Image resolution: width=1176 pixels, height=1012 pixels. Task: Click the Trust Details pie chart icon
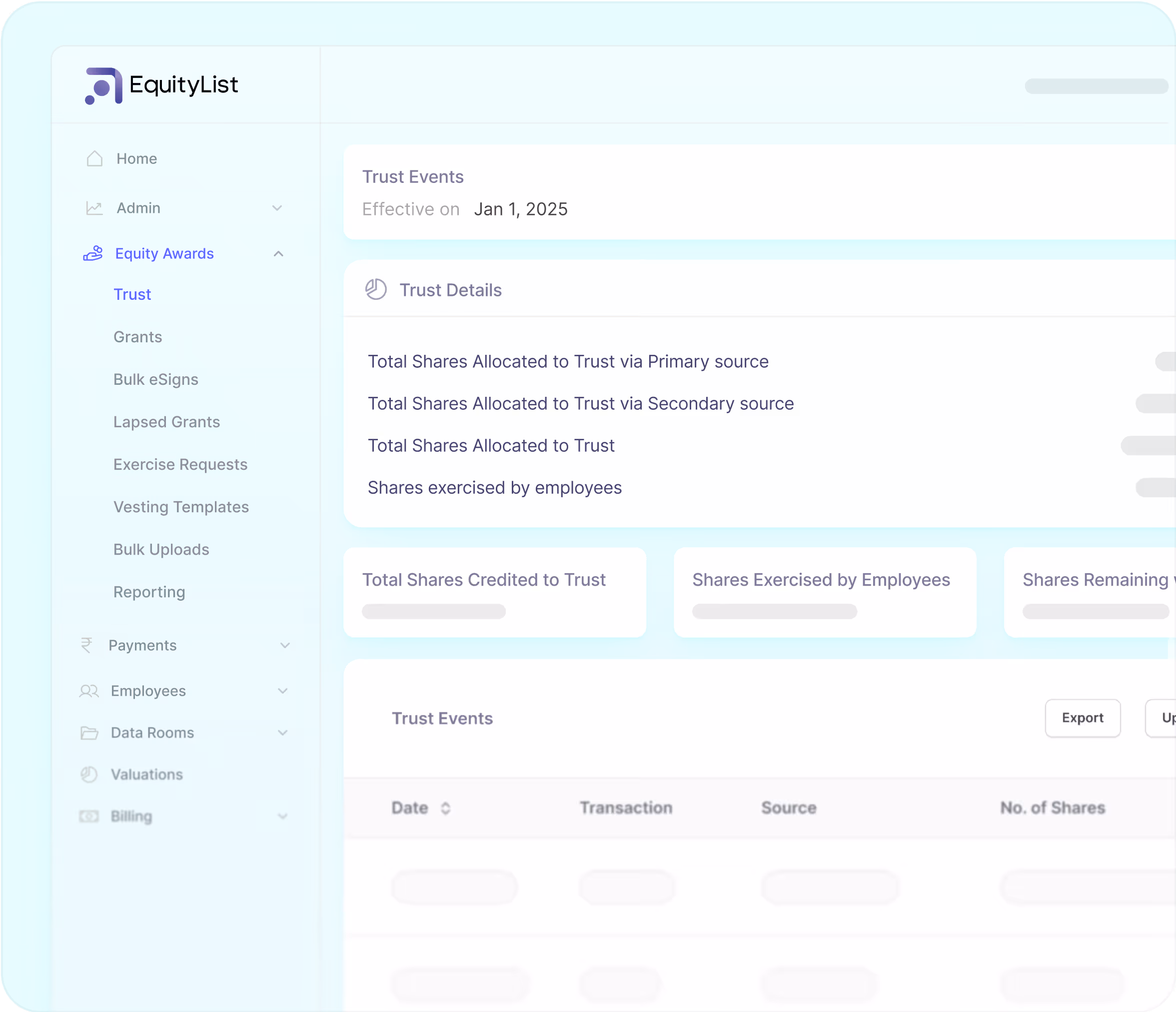click(x=376, y=289)
